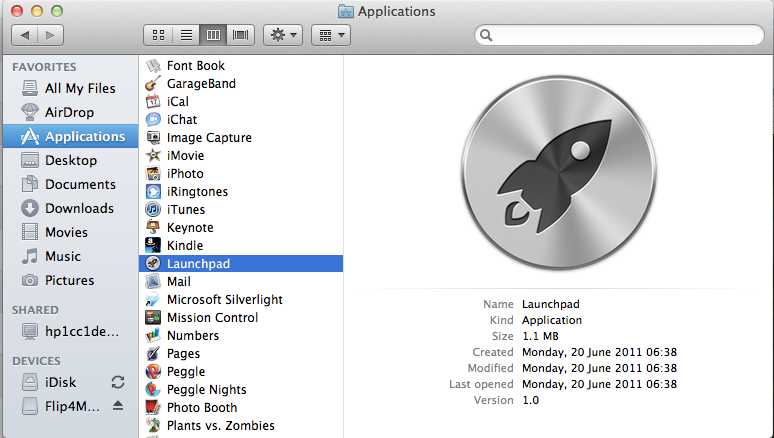The image size is (774, 438).
Task: Click the iTunes icon
Action: (x=154, y=209)
